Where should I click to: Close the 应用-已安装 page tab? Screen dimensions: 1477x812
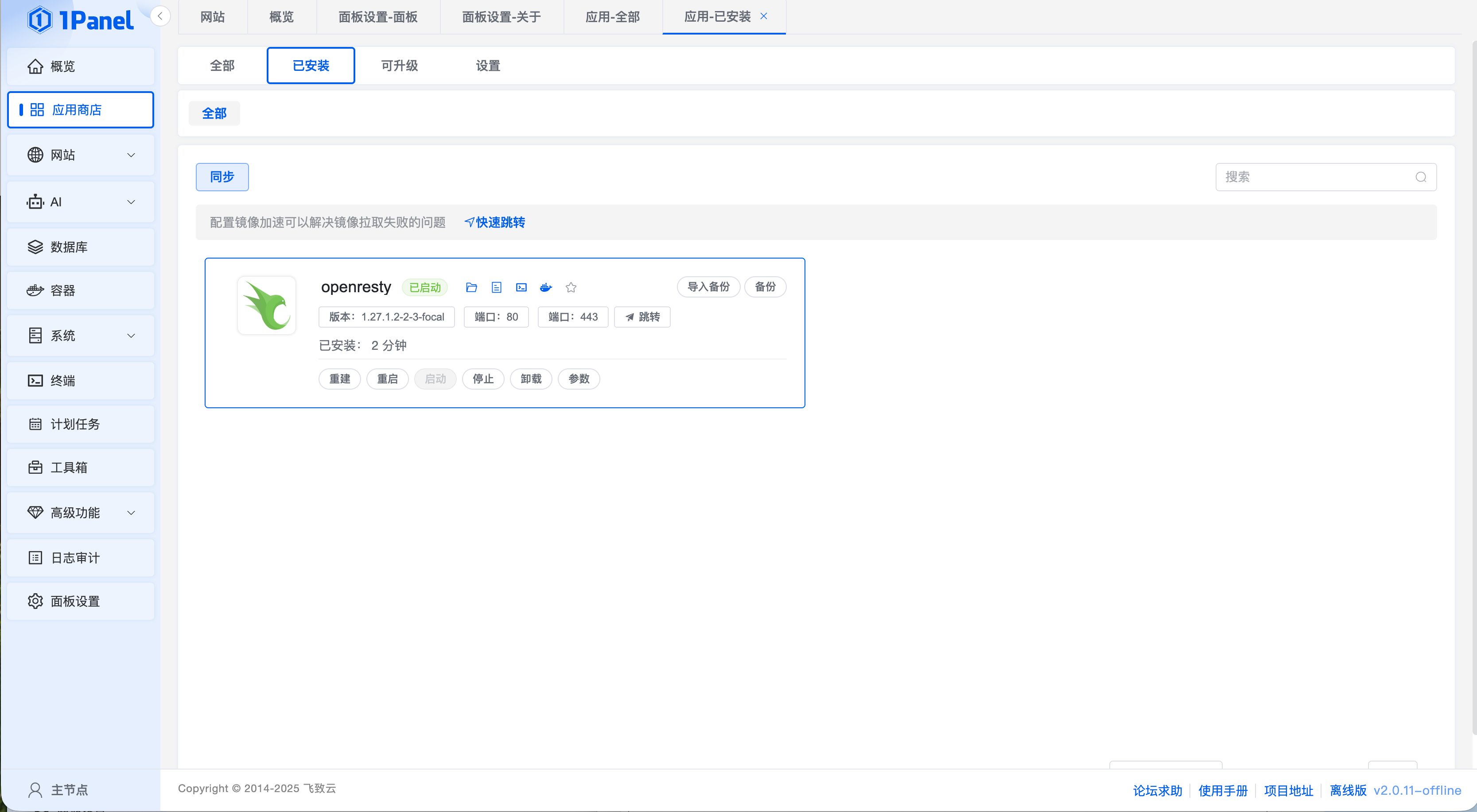click(x=764, y=16)
